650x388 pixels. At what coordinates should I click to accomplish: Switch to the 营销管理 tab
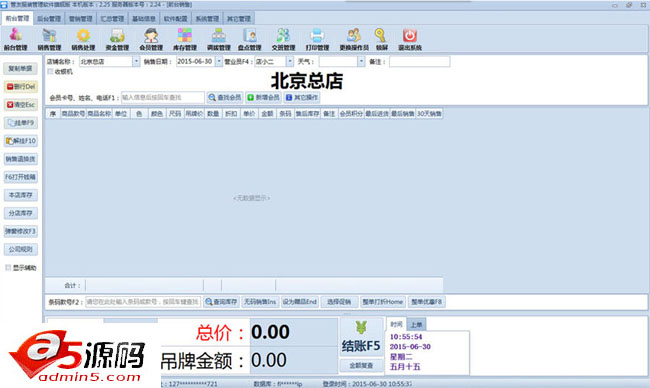click(80, 19)
